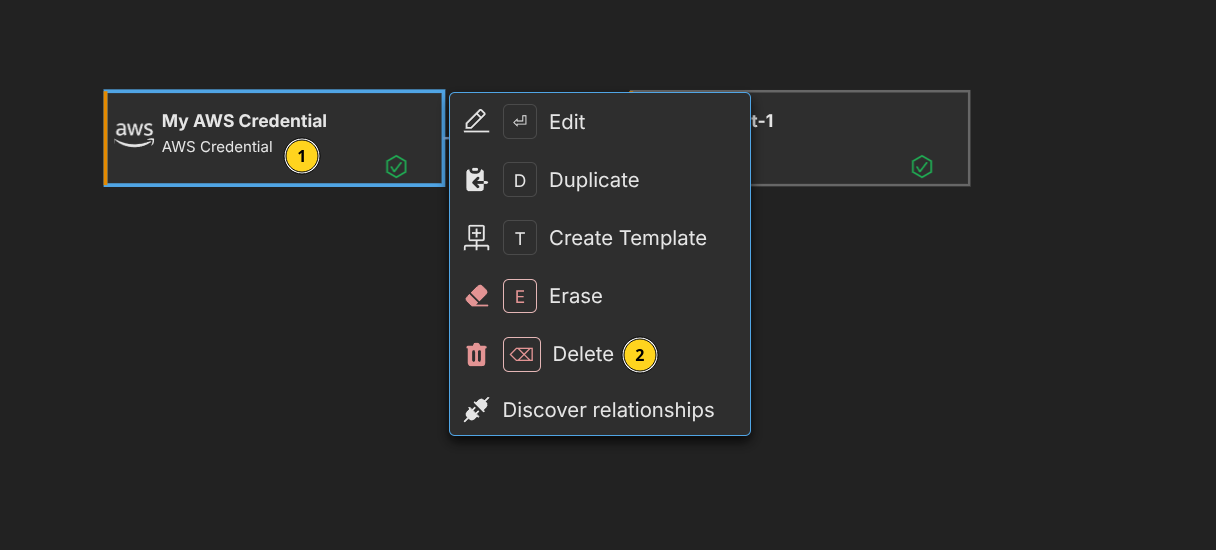Click the pink eraser icon
This screenshot has height=550, width=1216.
coord(477,296)
